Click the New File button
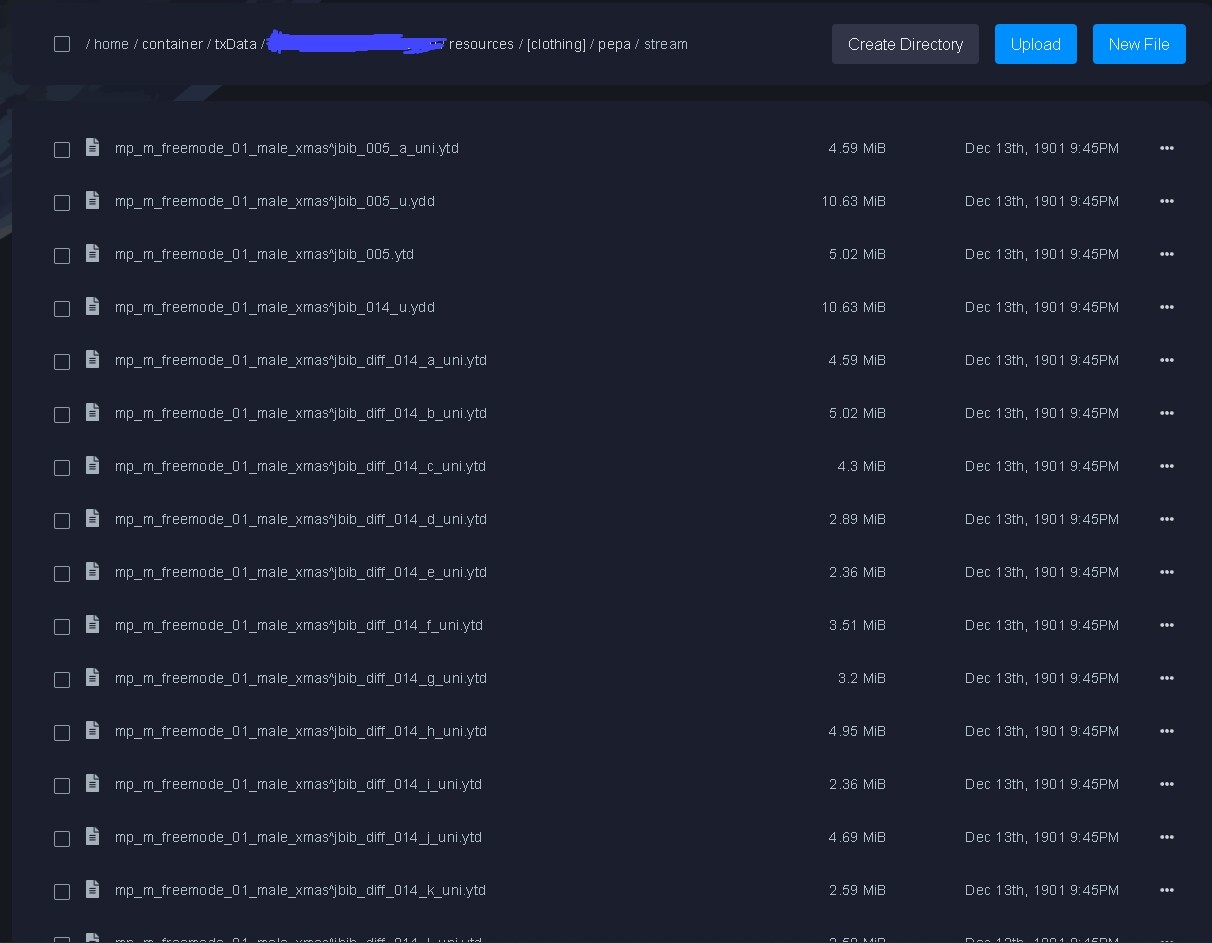The image size is (1212, 943). pyautogui.click(x=1138, y=44)
